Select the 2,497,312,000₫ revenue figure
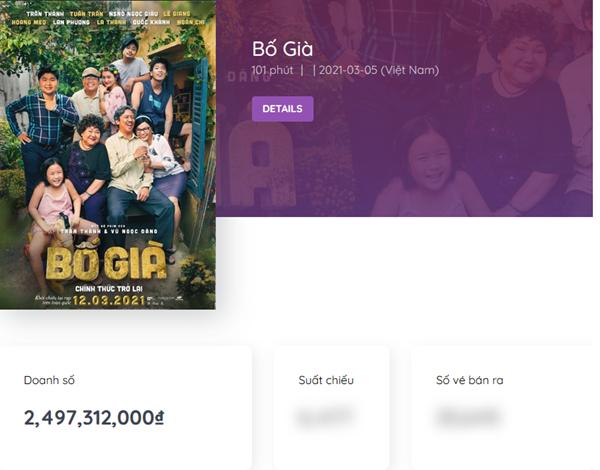600x470 pixels. coord(94,417)
